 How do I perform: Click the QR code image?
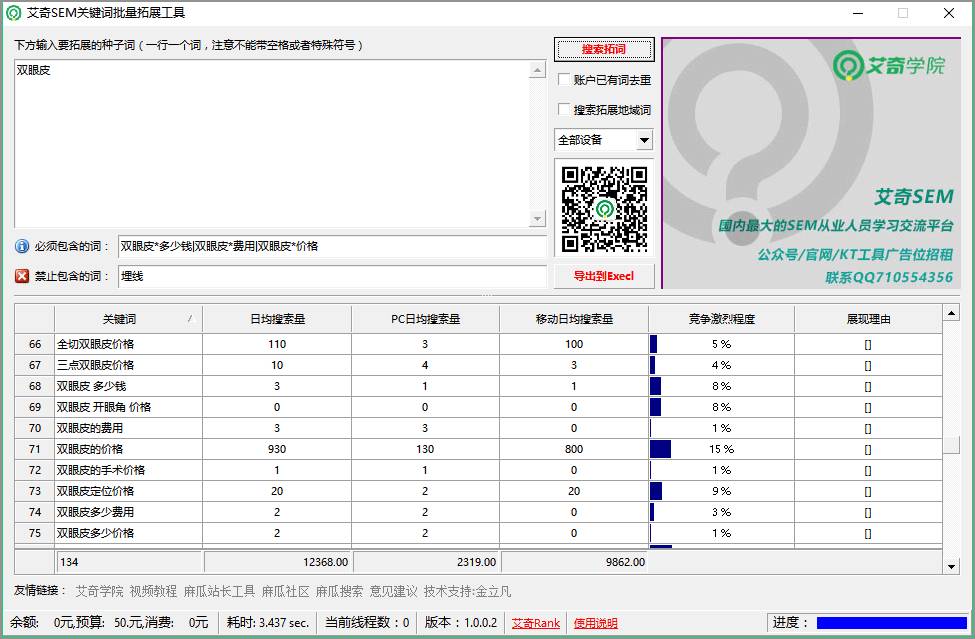click(x=604, y=209)
